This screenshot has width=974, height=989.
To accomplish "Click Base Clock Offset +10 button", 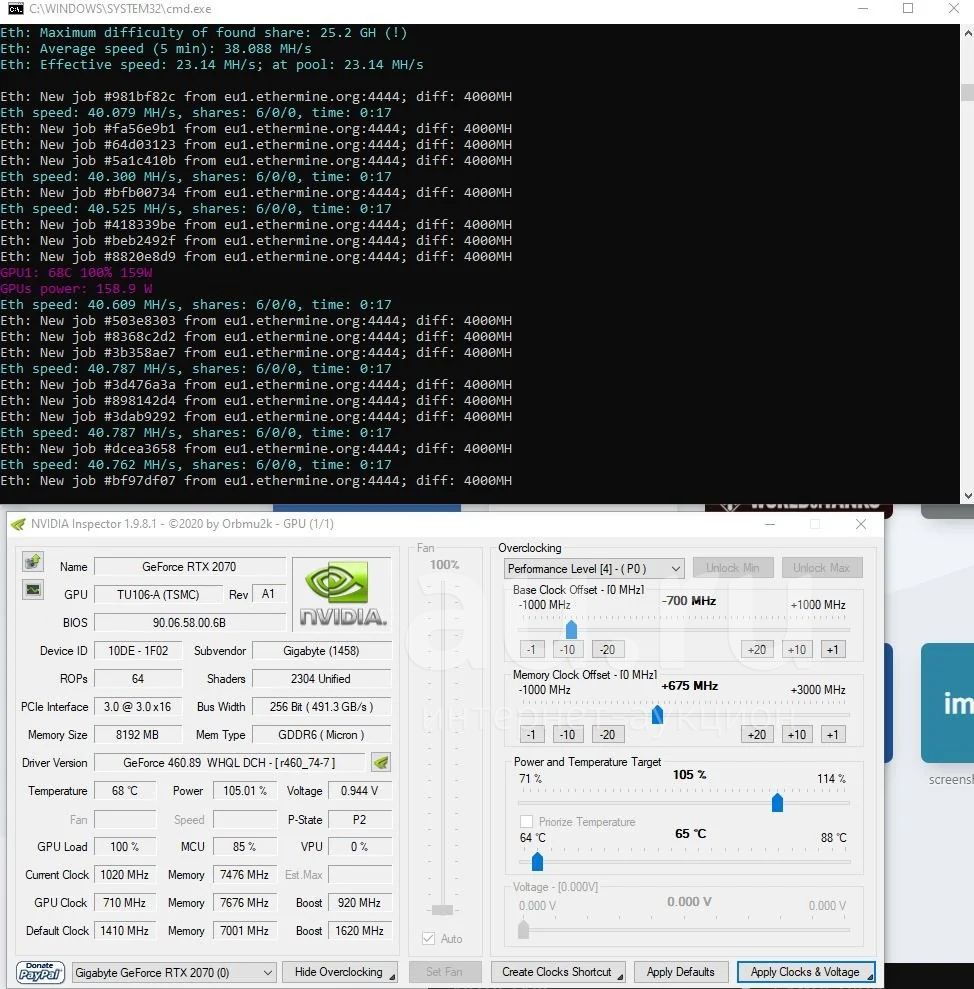I will click(x=797, y=650).
